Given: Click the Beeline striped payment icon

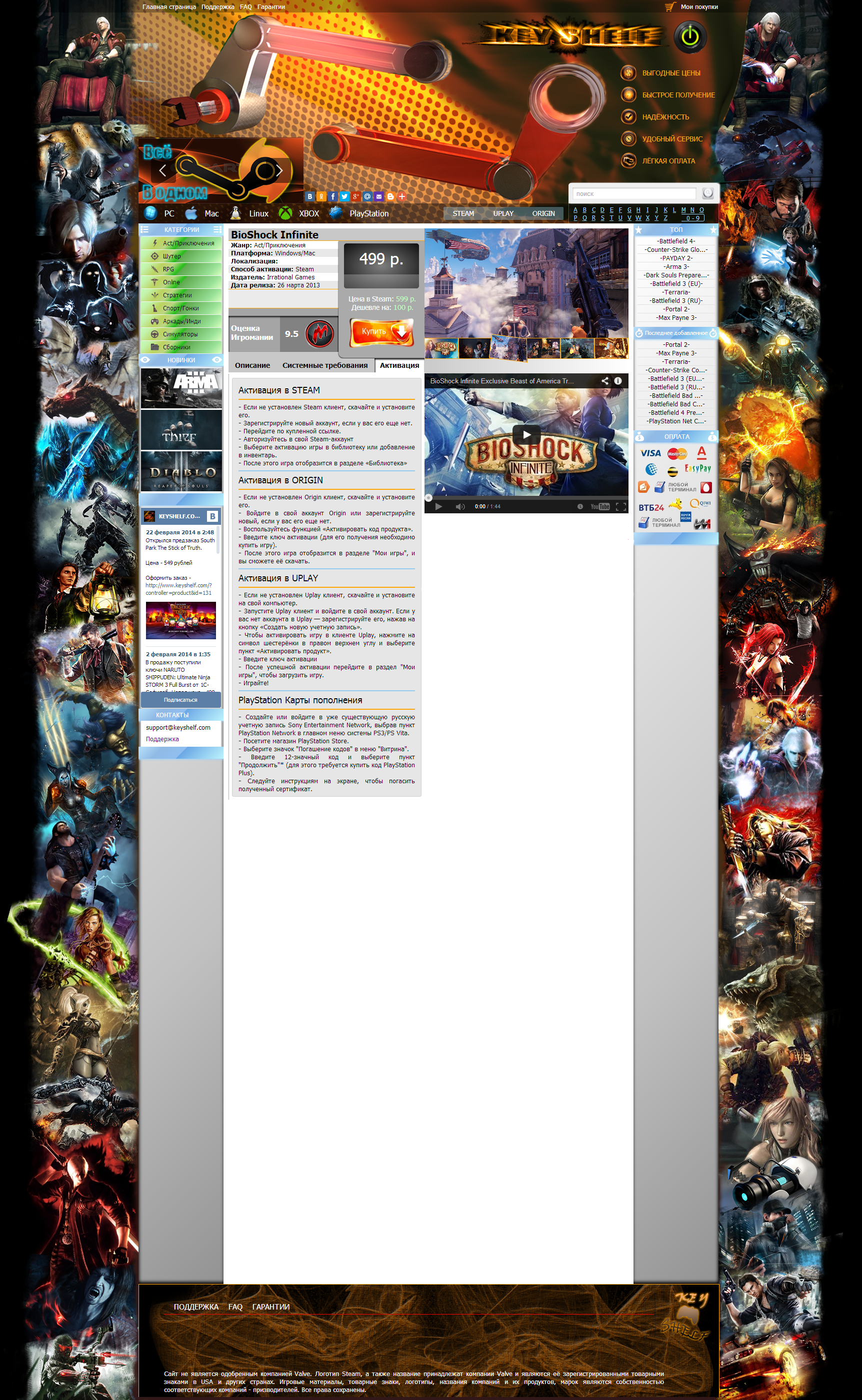Looking at the screenshot, I should [x=672, y=471].
